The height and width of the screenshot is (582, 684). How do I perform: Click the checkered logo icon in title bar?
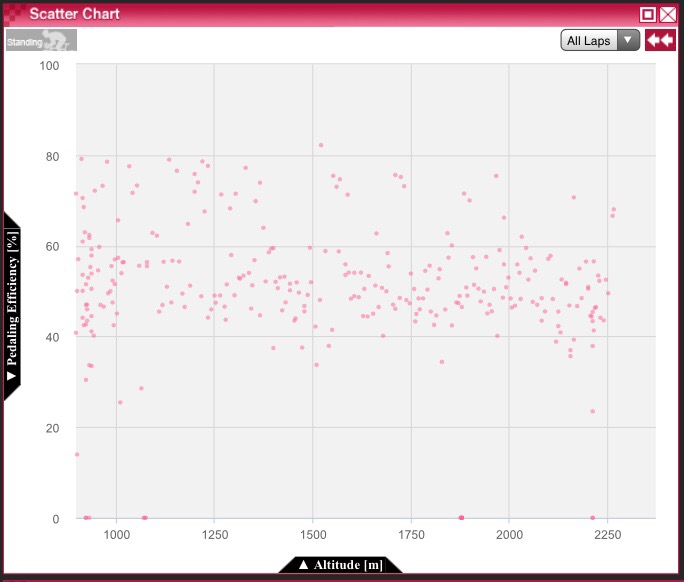coord(14,14)
